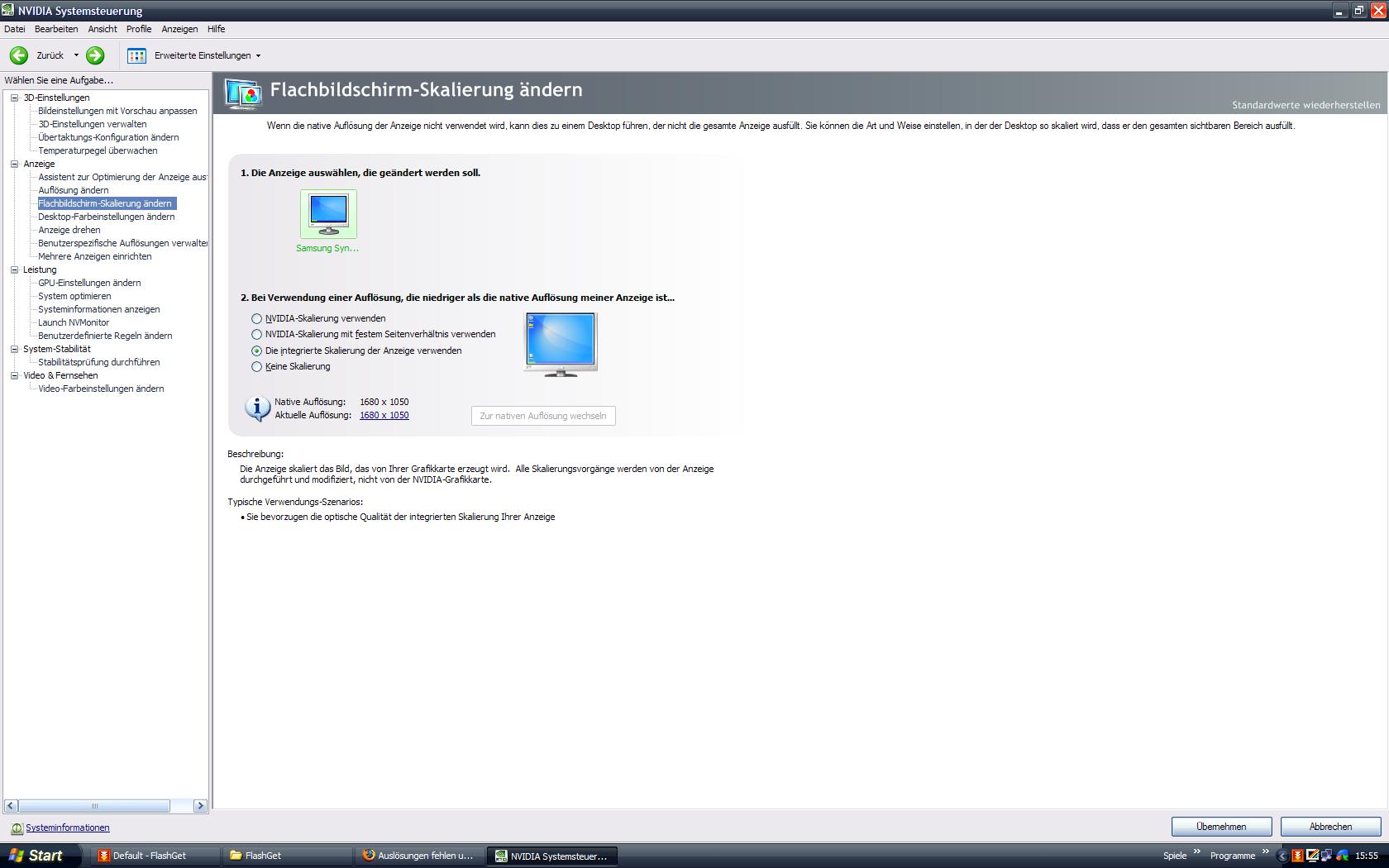Select GPU-Einstellungen ändern
The image size is (1389, 868).
pyautogui.click(x=89, y=283)
